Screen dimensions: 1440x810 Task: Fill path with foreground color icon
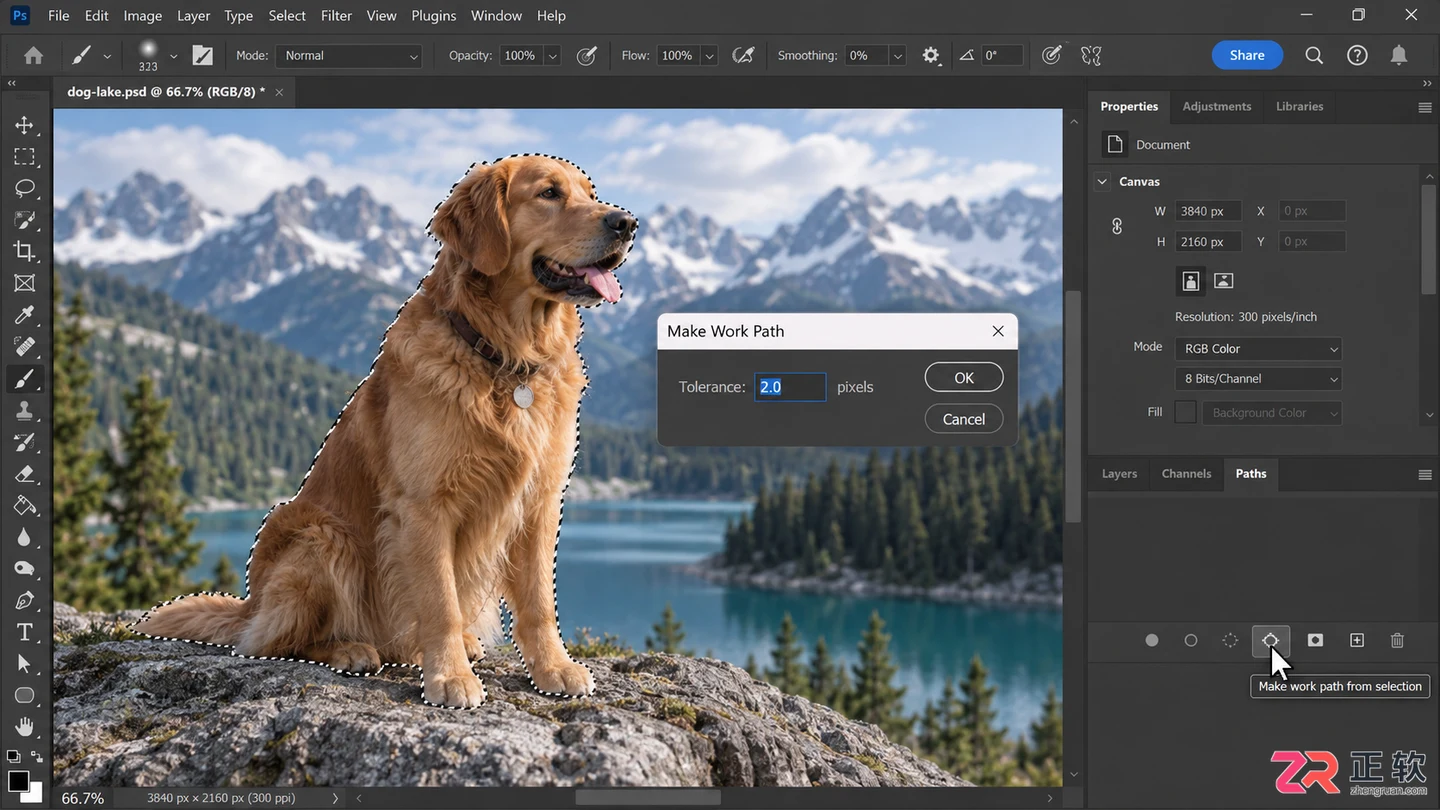click(1152, 640)
